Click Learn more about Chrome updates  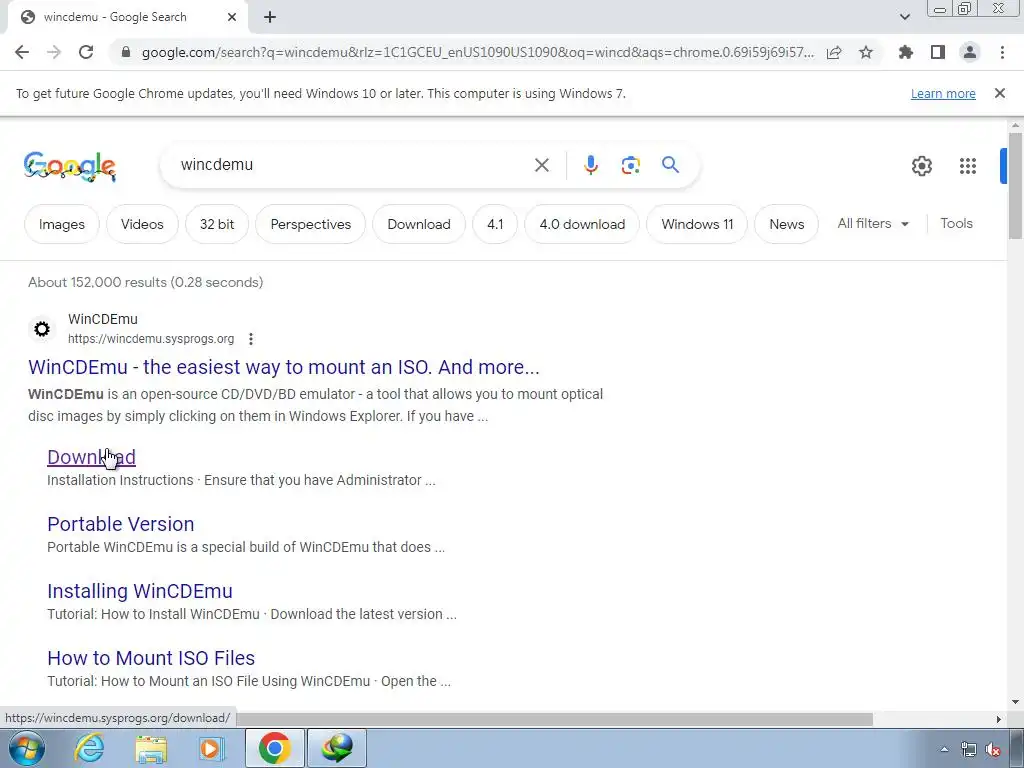[x=943, y=93]
